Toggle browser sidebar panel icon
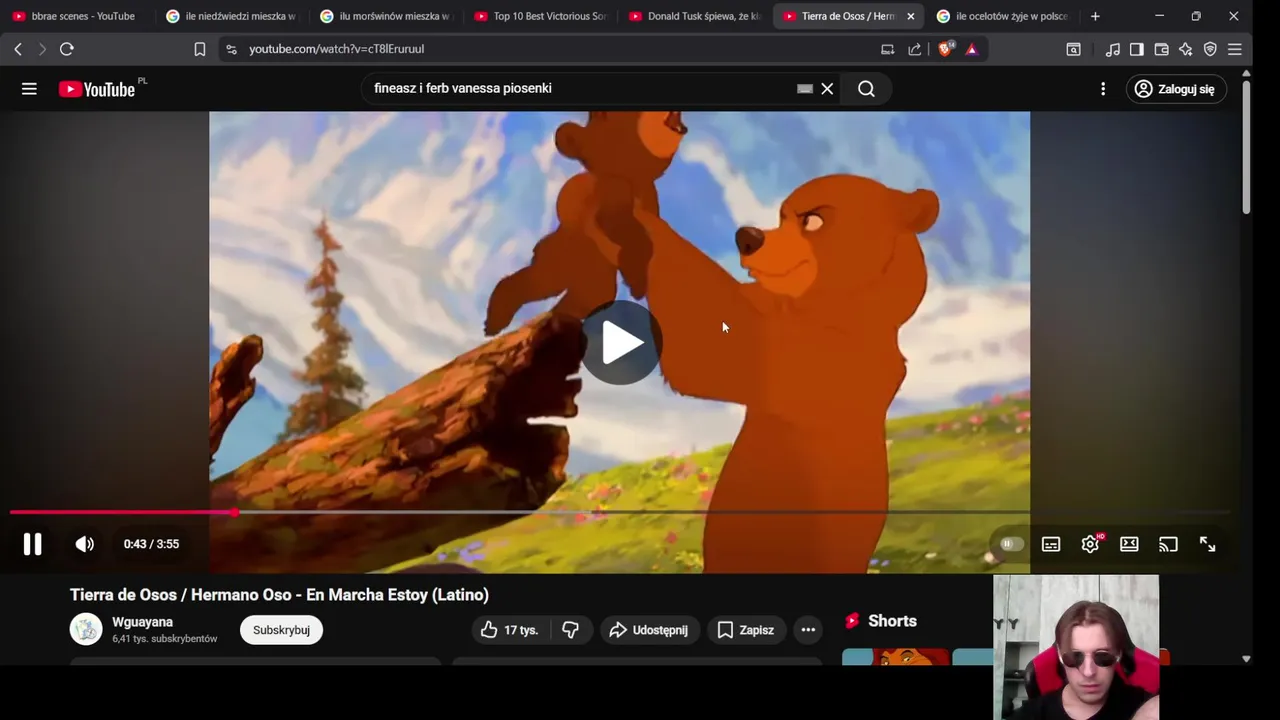Image resolution: width=1280 pixels, height=720 pixels. 1137,49
